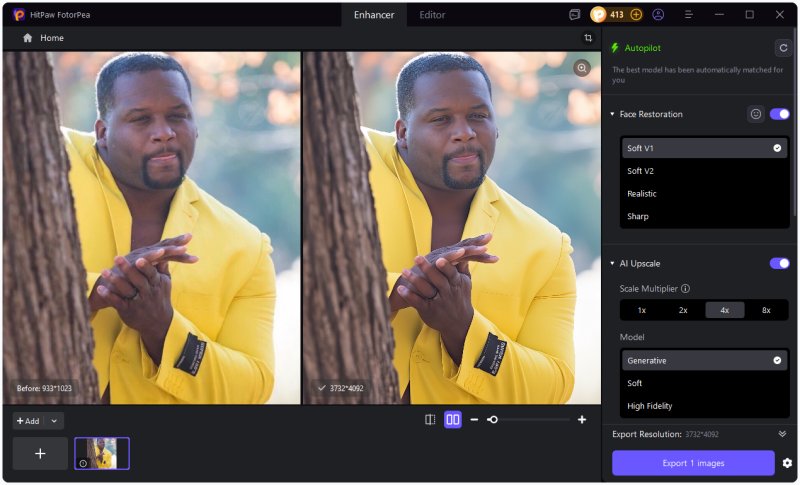Viewport: 800px width, 485px height.
Task: Click the magnifier zoom icon on preview
Action: pyautogui.click(x=582, y=68)
